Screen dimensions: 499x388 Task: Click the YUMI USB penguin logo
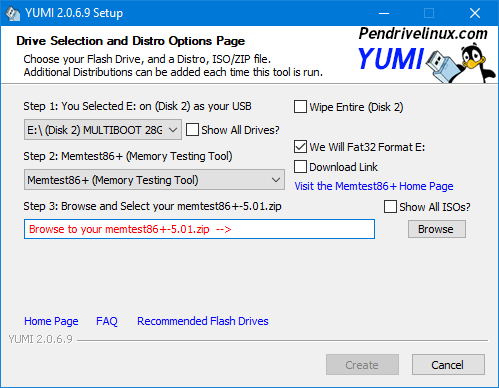427,63
